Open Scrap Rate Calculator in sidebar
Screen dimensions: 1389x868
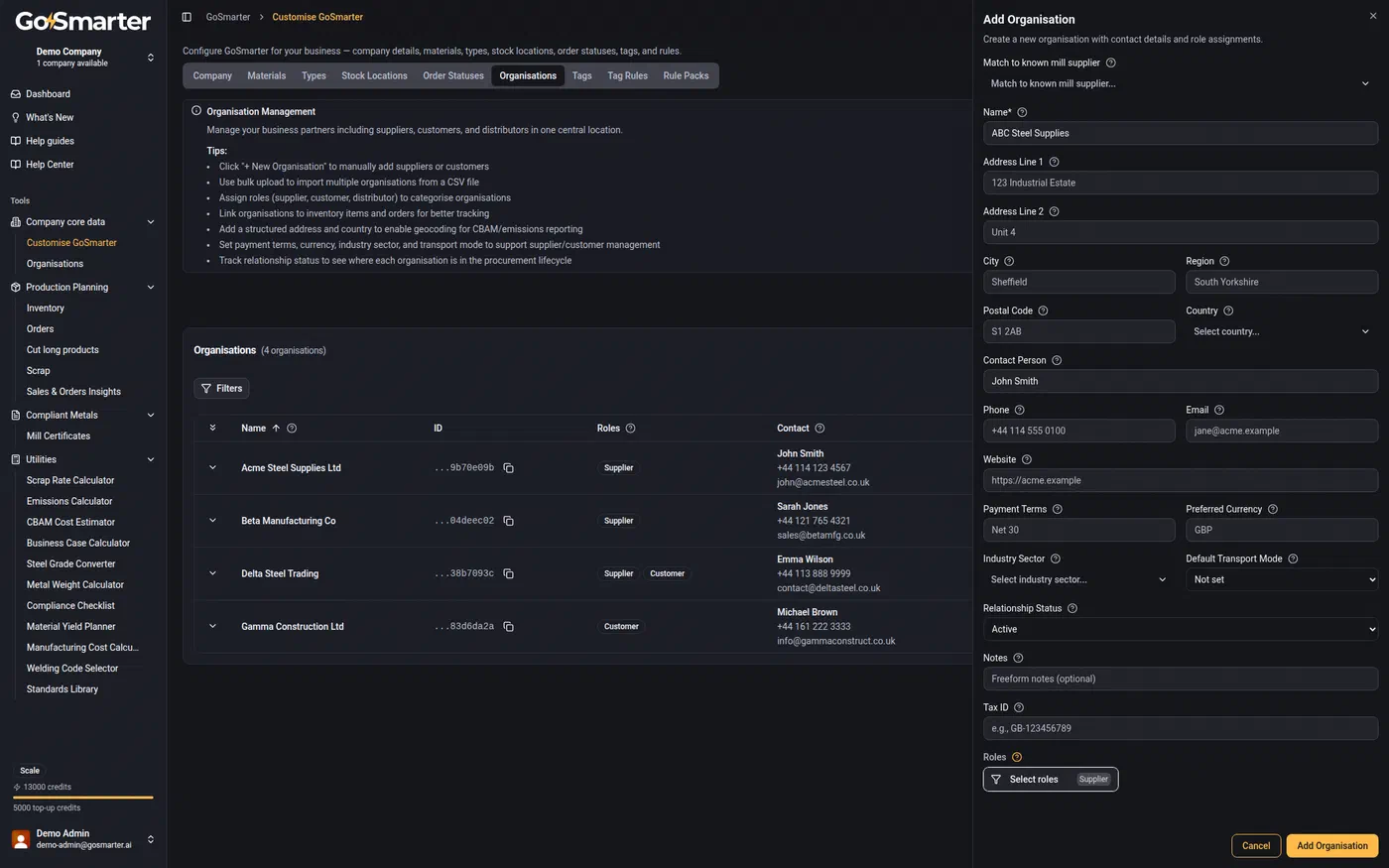(70, 480)
